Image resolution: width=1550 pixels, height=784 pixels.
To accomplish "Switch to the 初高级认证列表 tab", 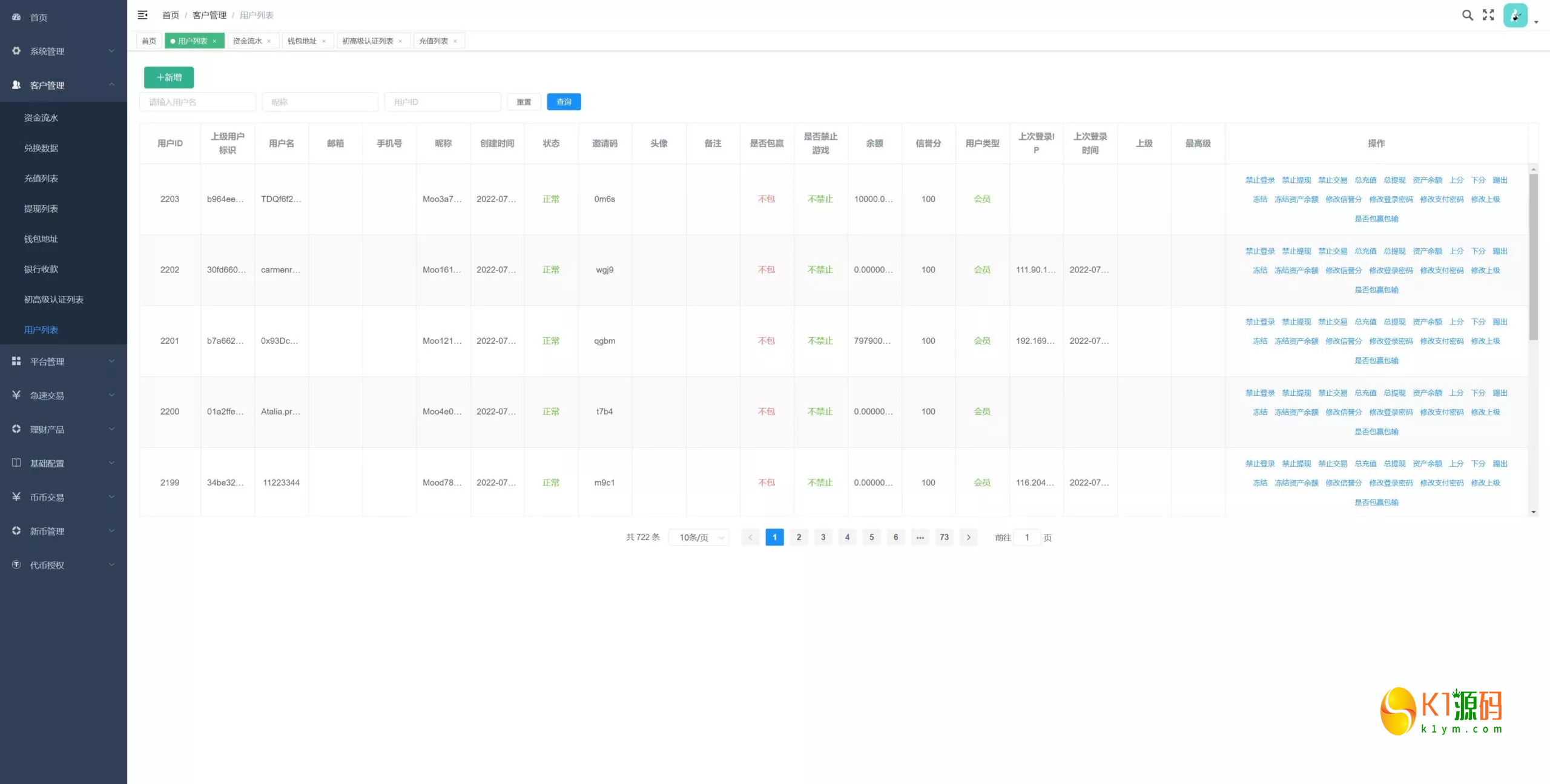I will 368,41.
